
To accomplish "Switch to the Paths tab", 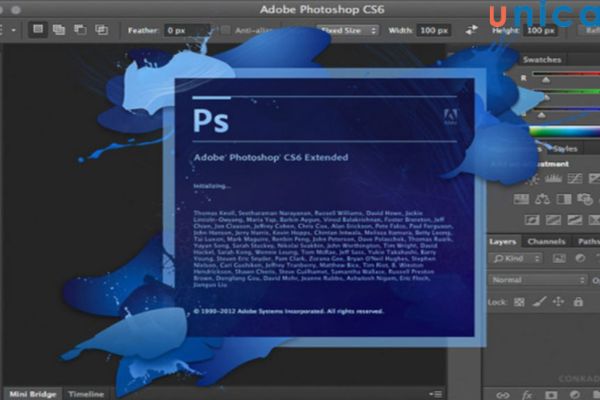I will [x=587, y=242].
